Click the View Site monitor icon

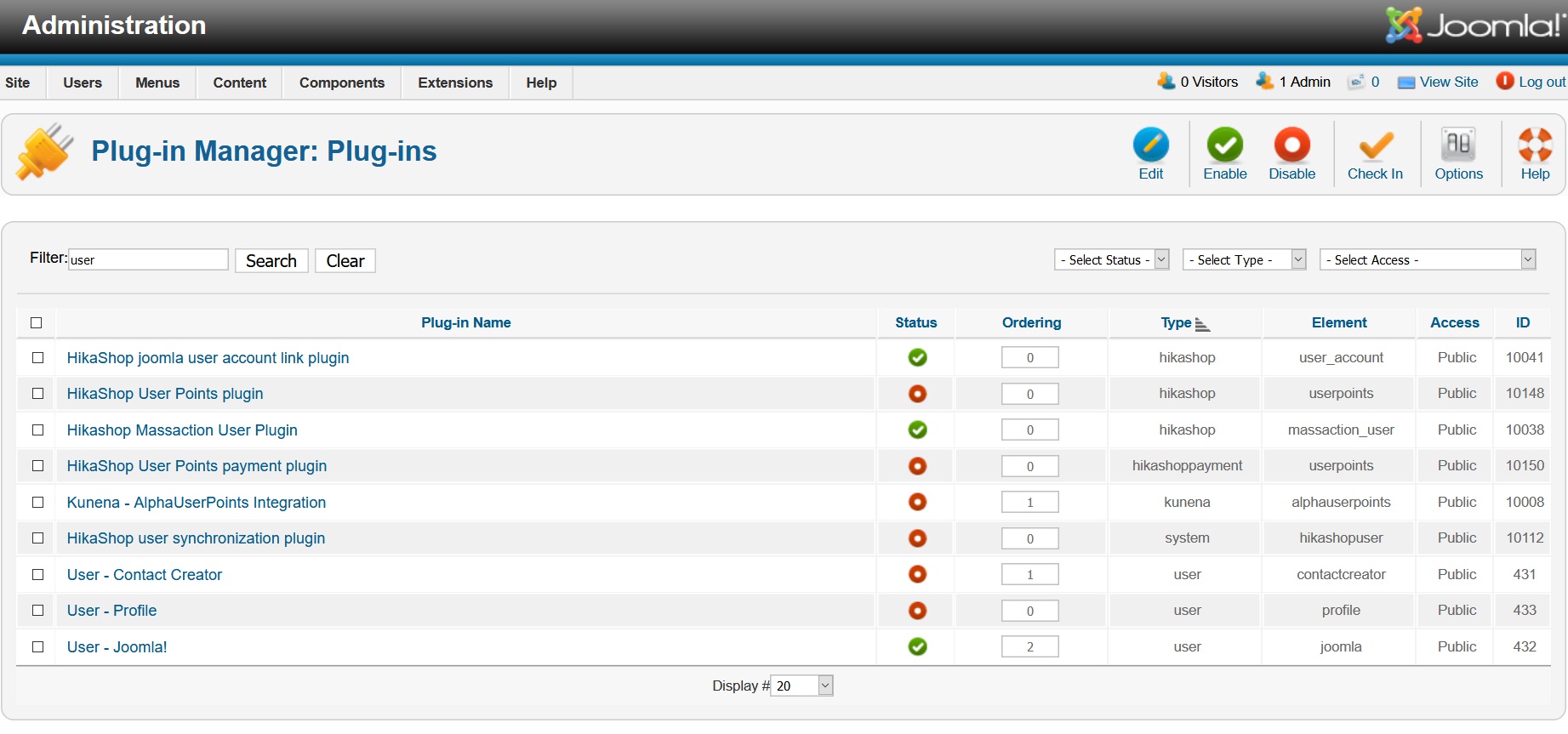click(1406, 83)
